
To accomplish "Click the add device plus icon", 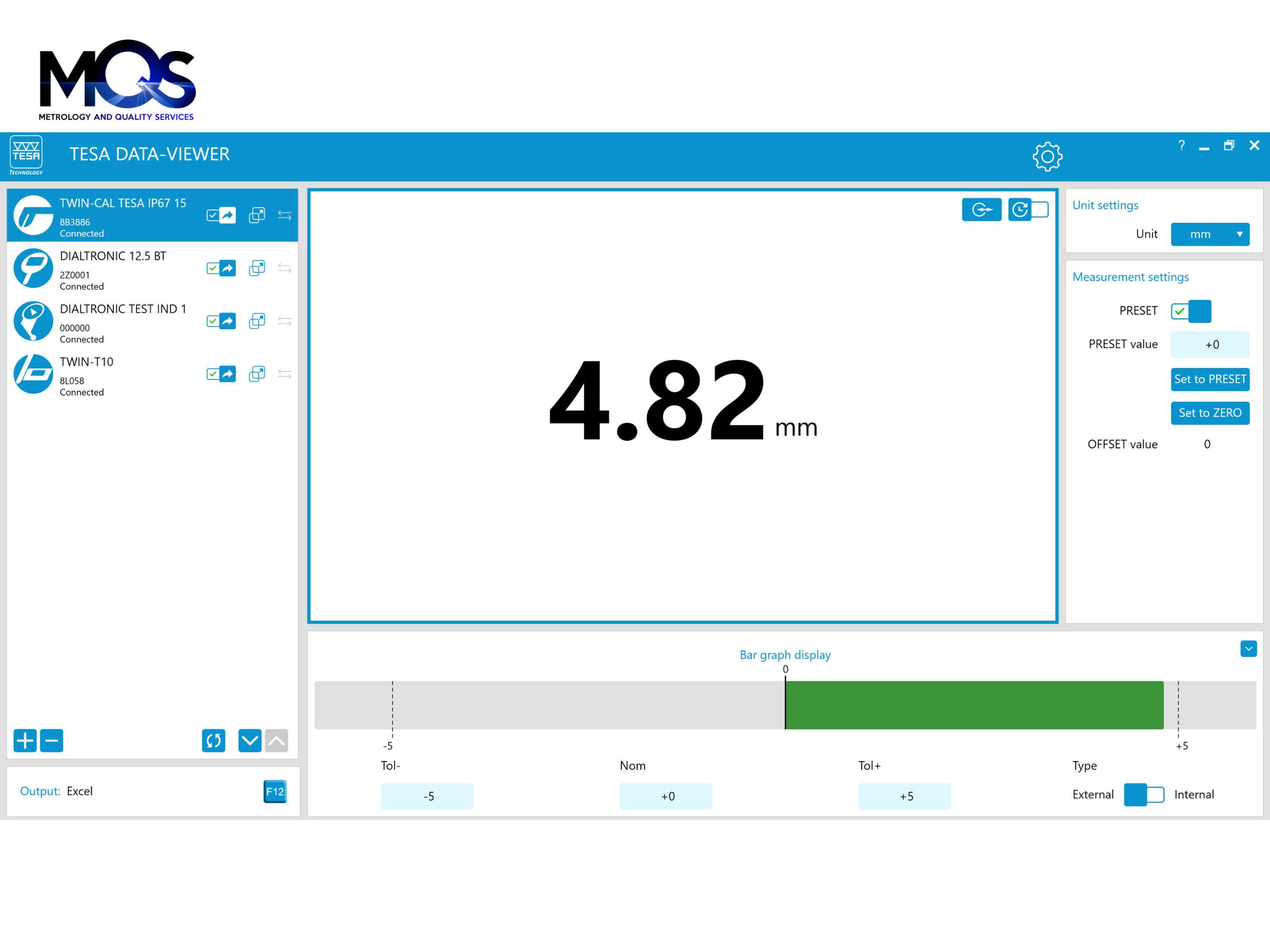I will pos(25,741).
